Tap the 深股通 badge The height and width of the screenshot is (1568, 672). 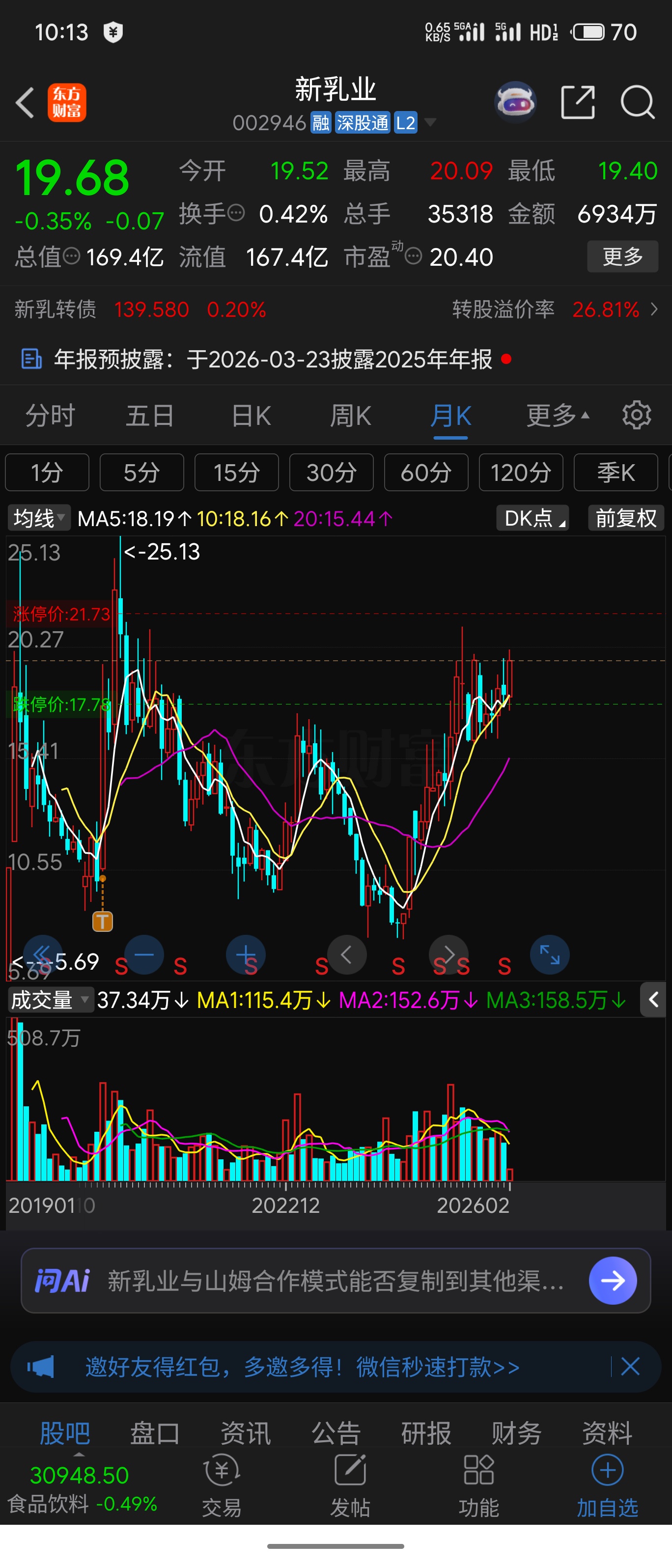tap(362, 122)
